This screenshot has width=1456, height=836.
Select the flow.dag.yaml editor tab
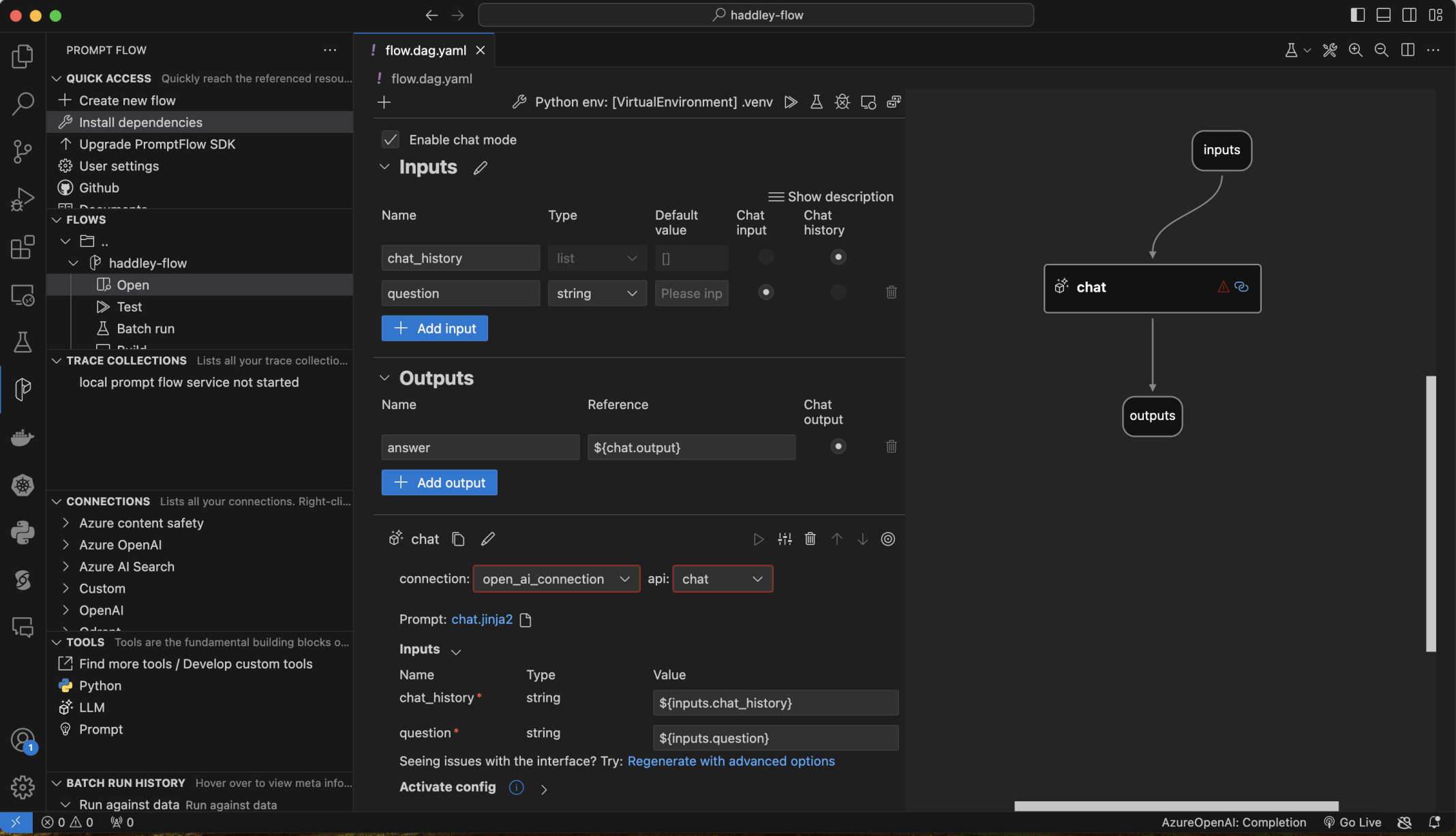point(425,50)
